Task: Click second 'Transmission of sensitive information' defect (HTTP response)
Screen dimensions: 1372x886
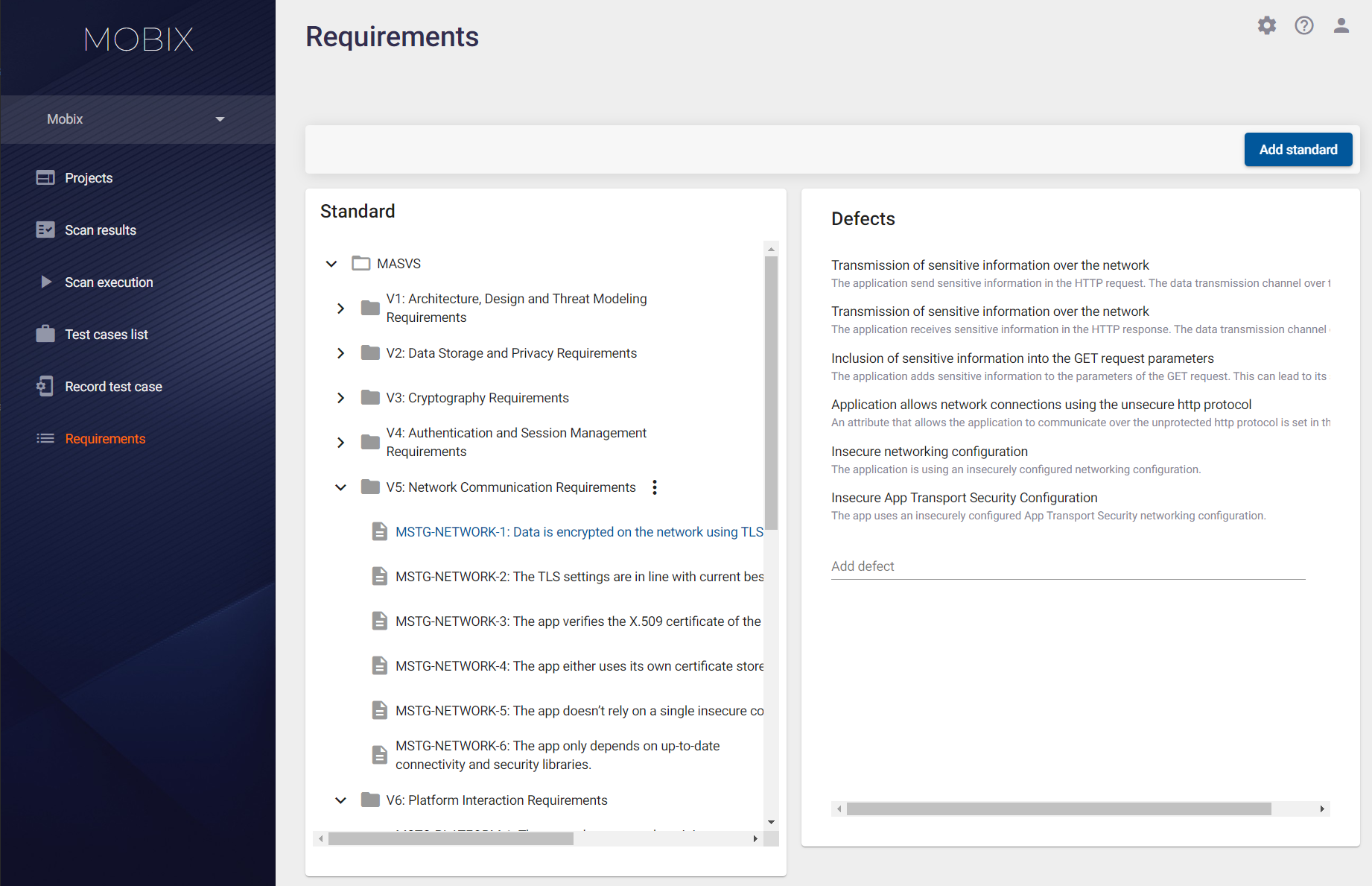Action: point(1081,320)
